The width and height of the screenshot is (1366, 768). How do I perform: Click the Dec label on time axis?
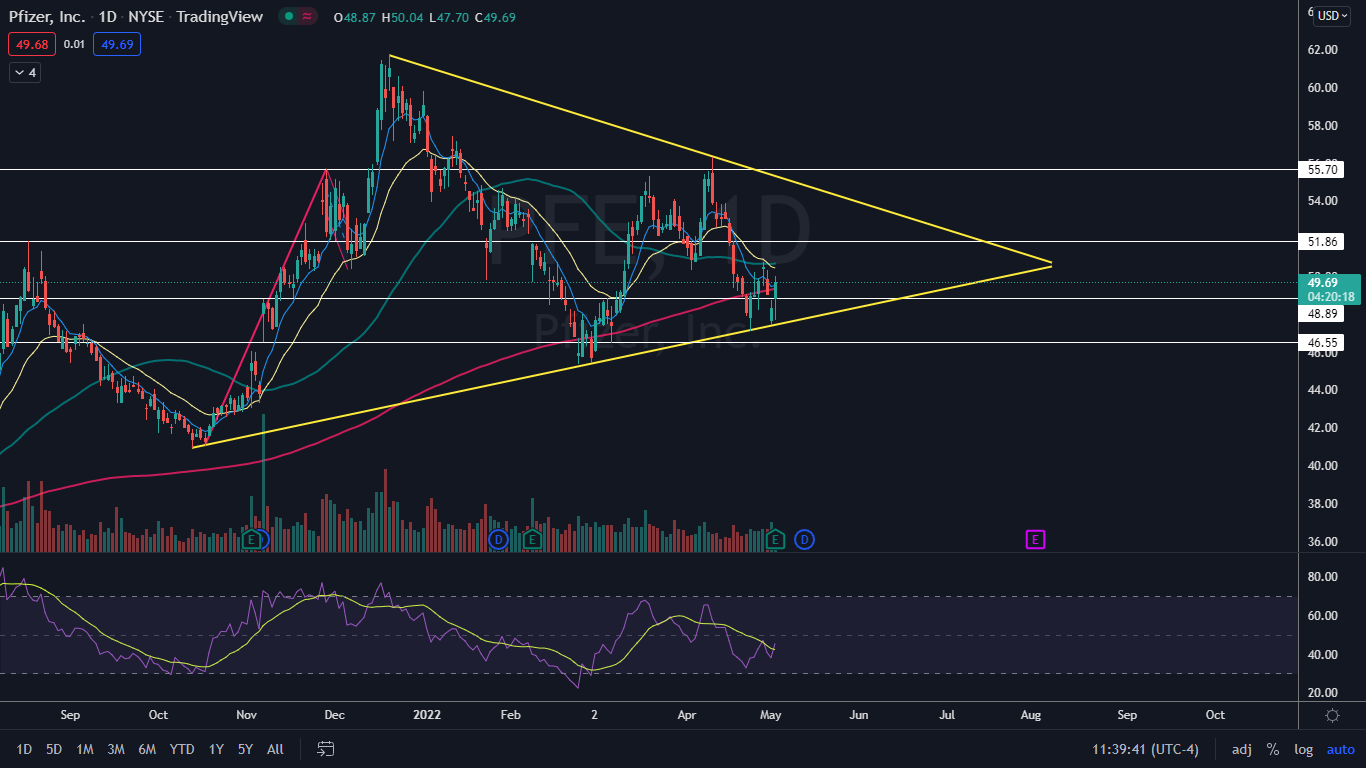point(334,715)
